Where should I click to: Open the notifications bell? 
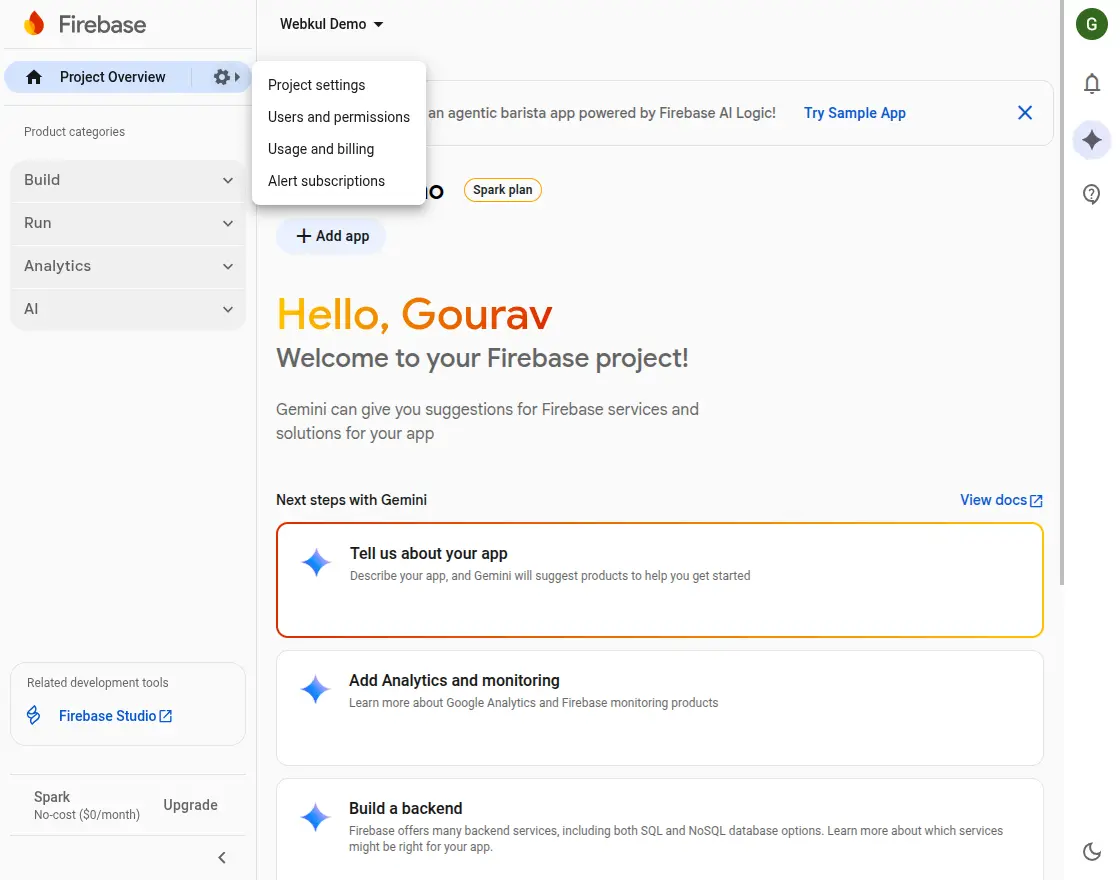(1092, 84)
